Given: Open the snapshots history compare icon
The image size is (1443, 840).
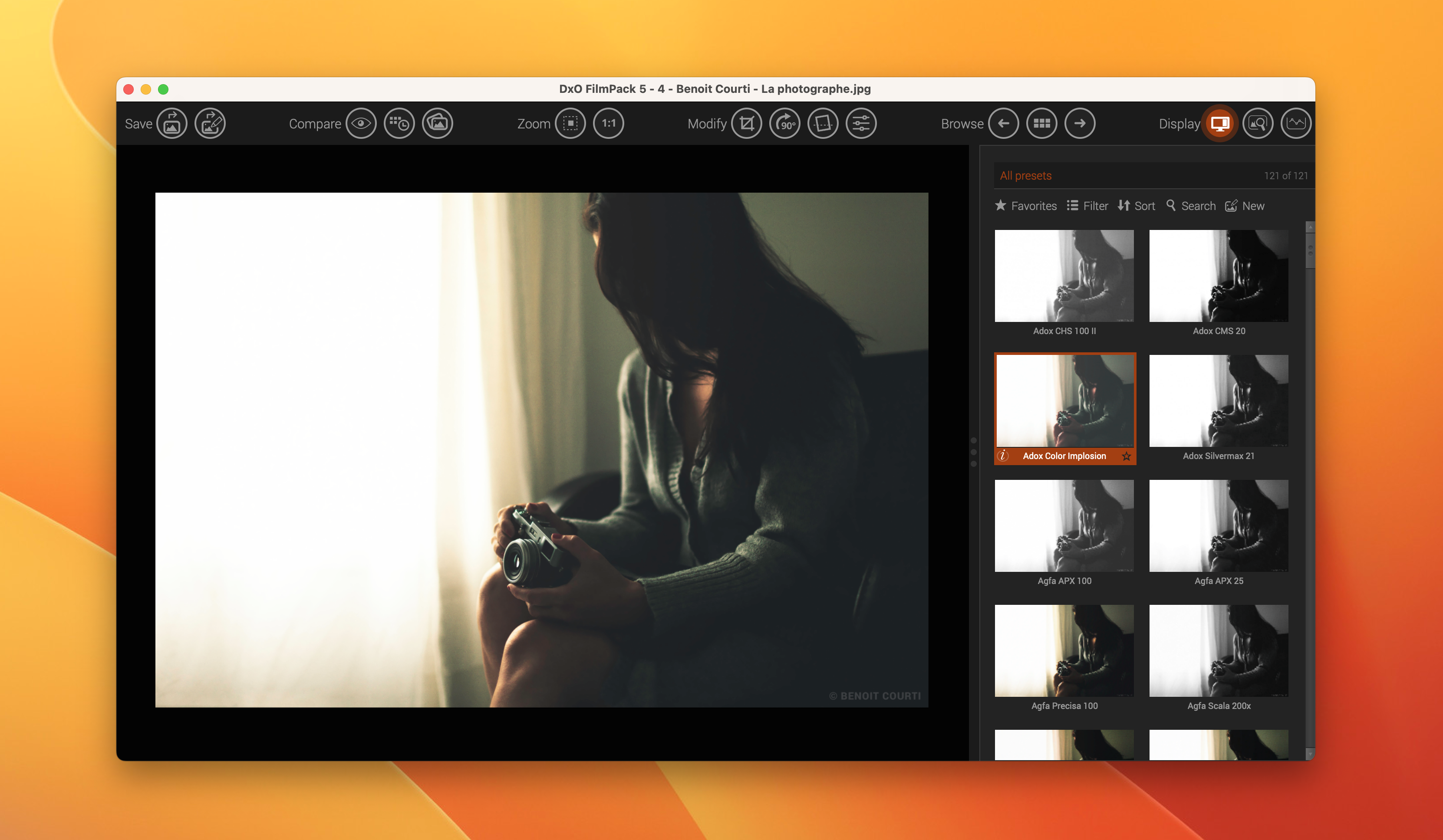Looking at the screenshot, I should pos(399,124).
